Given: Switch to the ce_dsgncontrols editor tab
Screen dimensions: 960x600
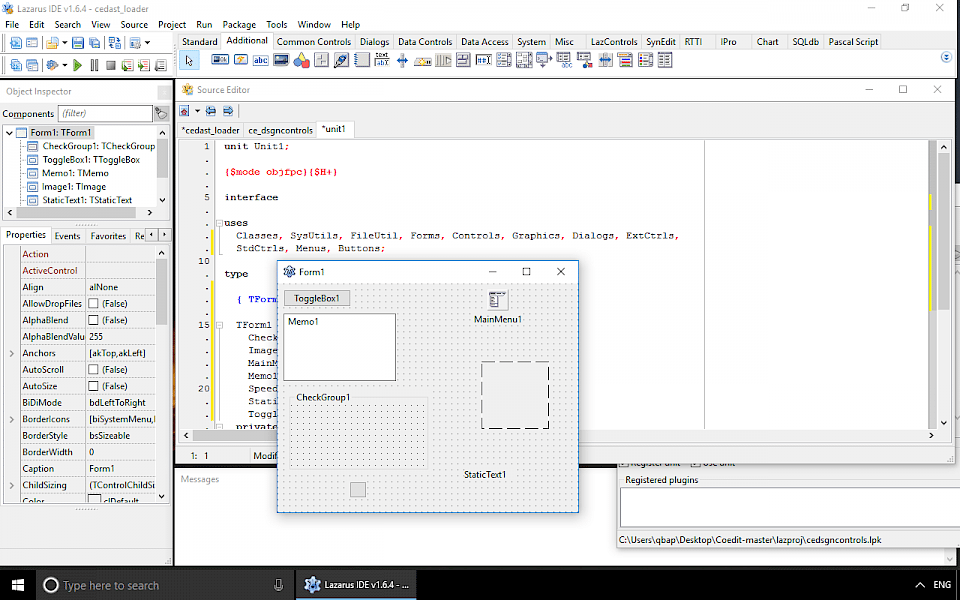Looking at the screenshot, I should click(x=280, y=130).
